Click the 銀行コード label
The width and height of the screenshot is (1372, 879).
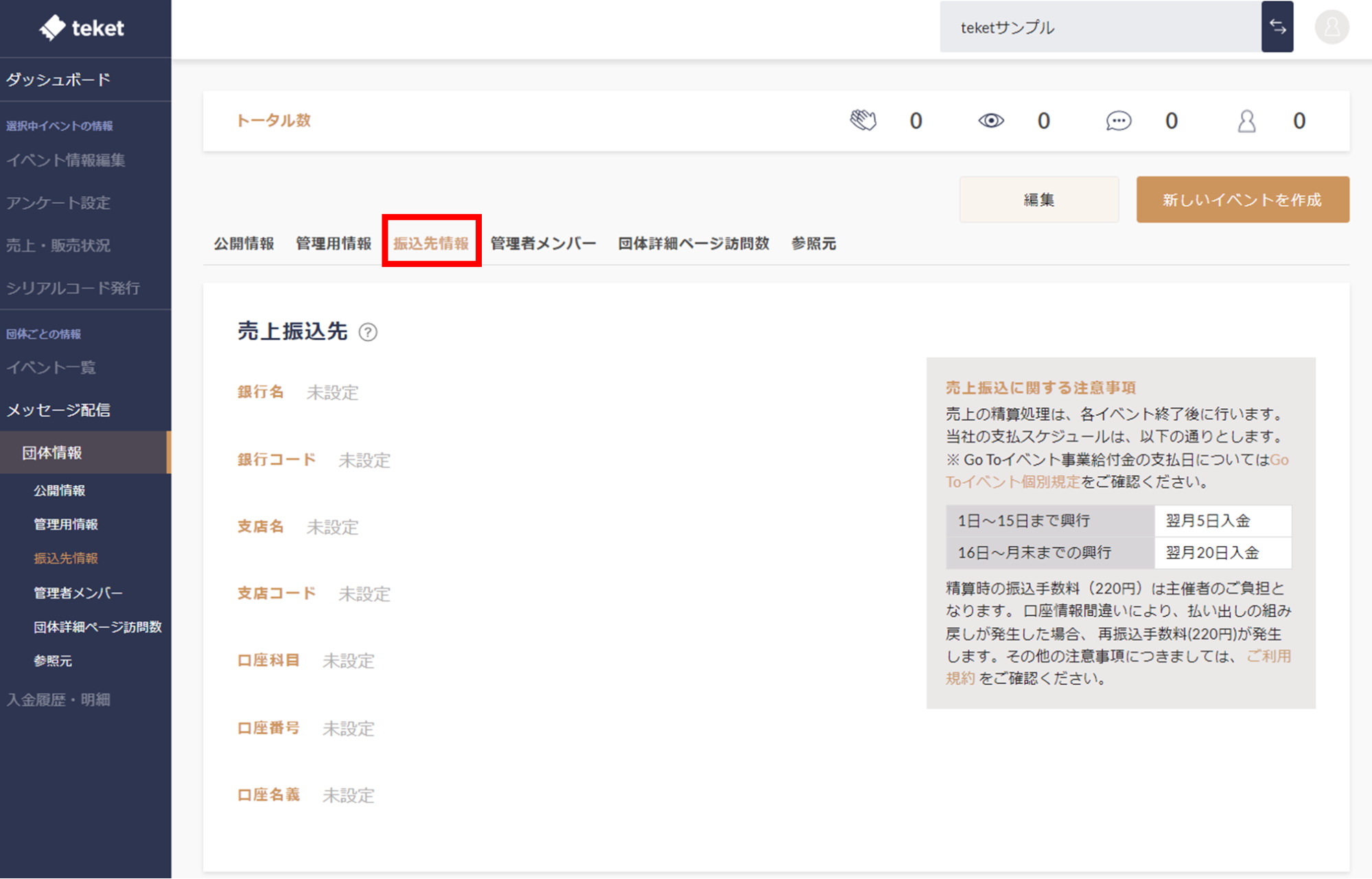tap(277, 459)
